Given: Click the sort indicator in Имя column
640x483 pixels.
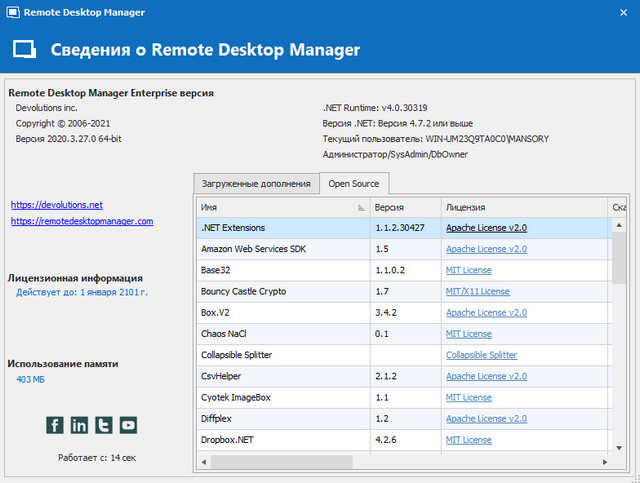Looking at the screenshot, I should pyautogui.click(x=361, y=208).
